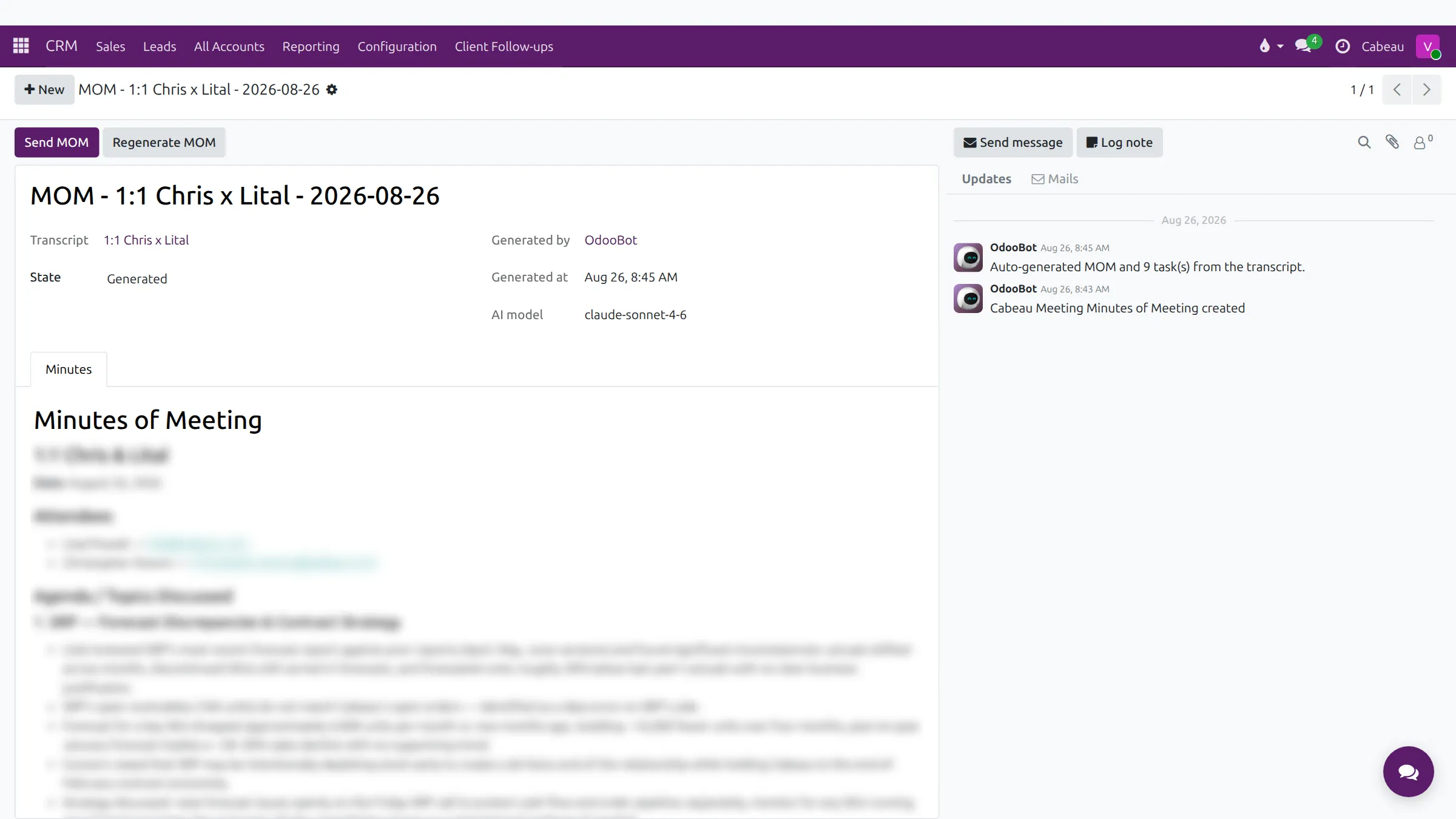Open the Client Follow-ups menu
1456x819 pixels.
504,47
